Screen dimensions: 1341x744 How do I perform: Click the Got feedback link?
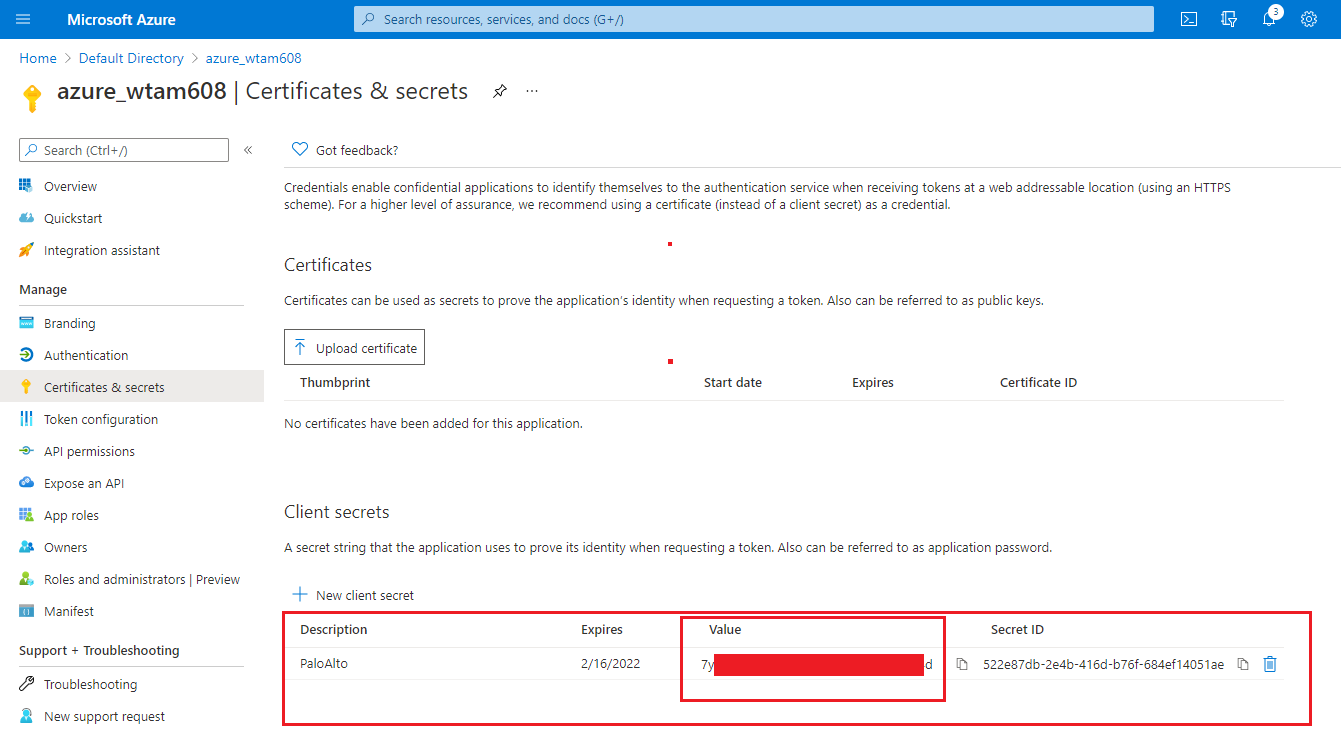pos(356,150)
